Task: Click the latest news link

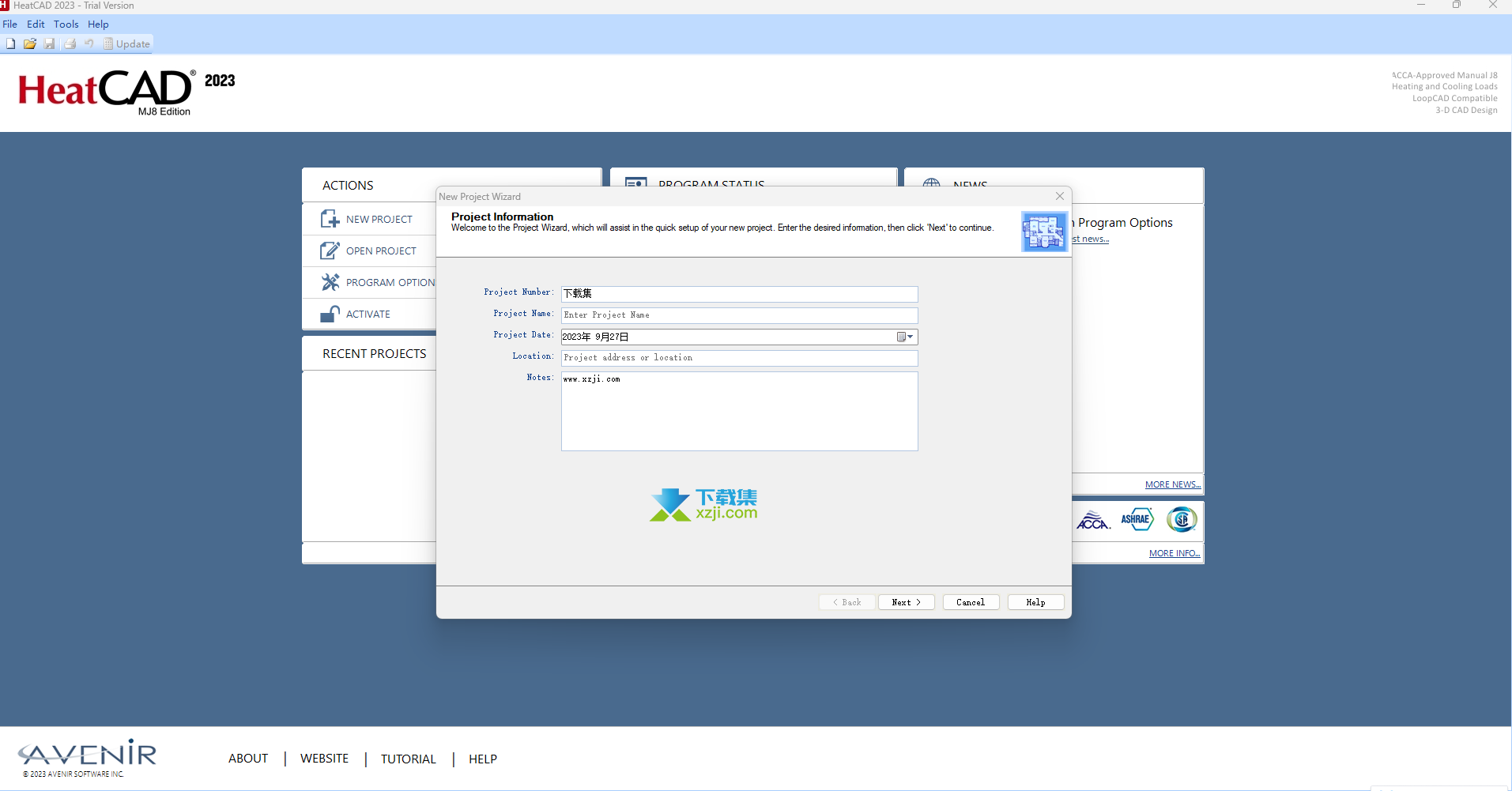Action: point(1091,239)
